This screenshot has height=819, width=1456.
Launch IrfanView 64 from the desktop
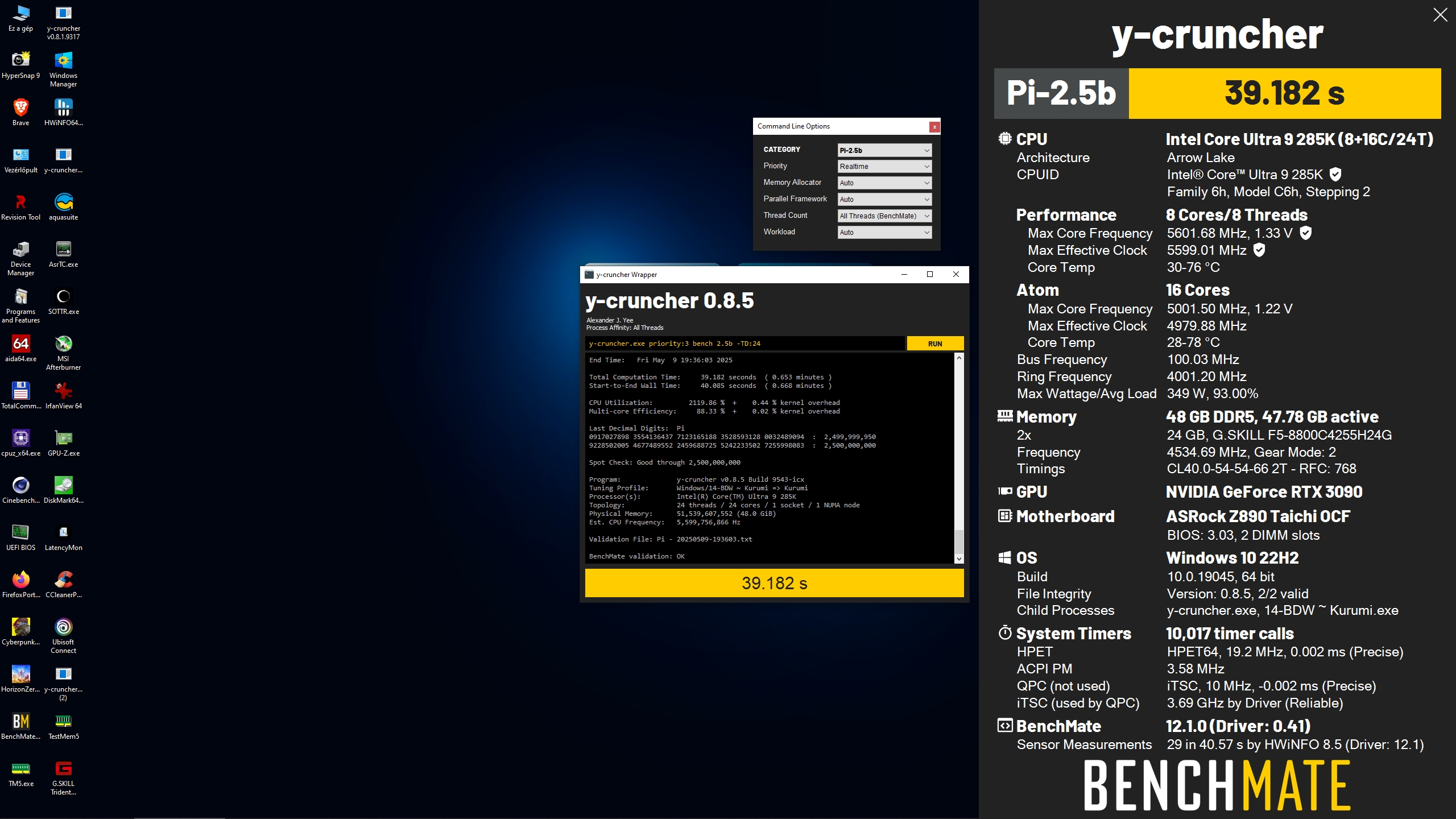coord(63,396)
